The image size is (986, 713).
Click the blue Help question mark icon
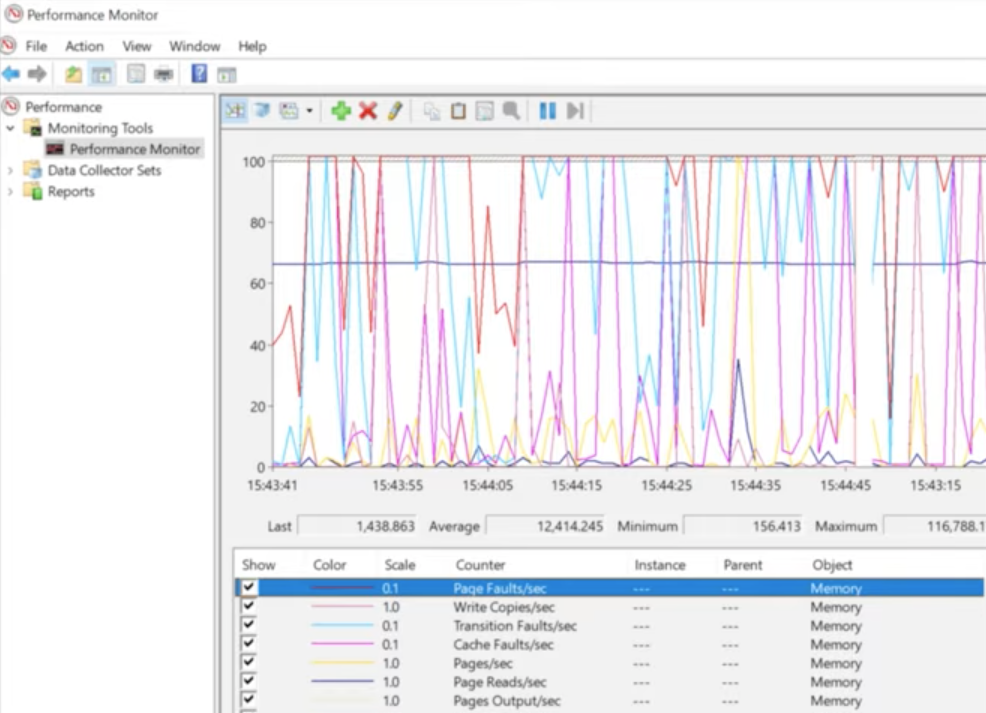pos(199,74)
